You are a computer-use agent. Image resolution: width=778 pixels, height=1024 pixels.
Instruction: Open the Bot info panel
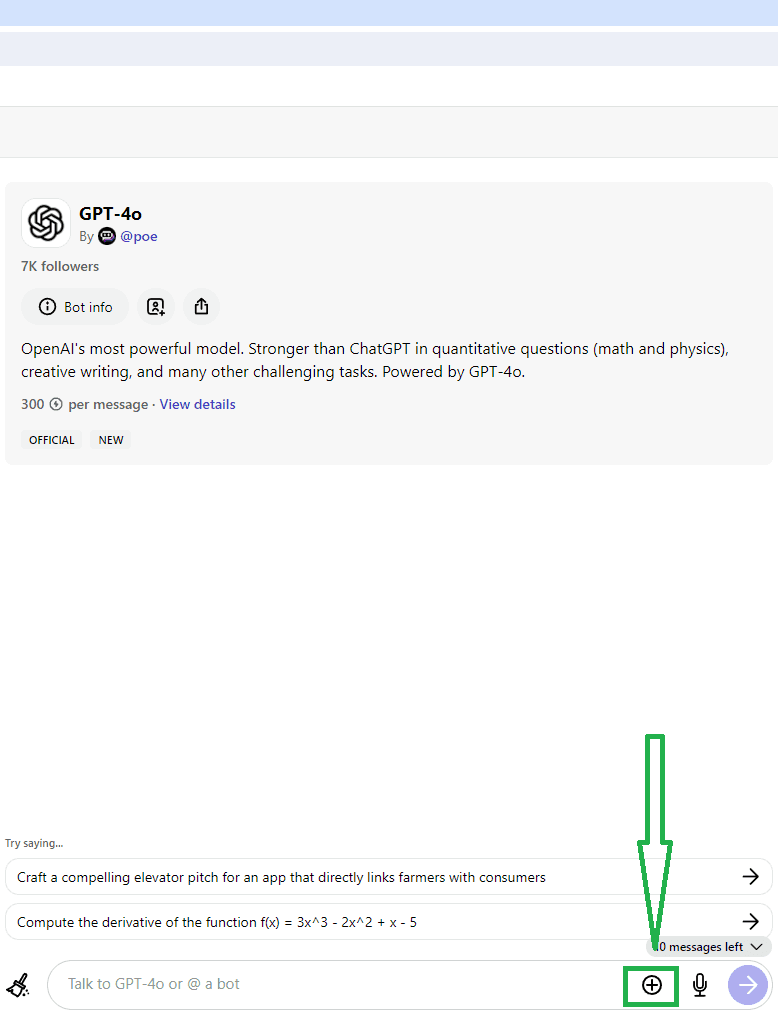pos(75,307)
